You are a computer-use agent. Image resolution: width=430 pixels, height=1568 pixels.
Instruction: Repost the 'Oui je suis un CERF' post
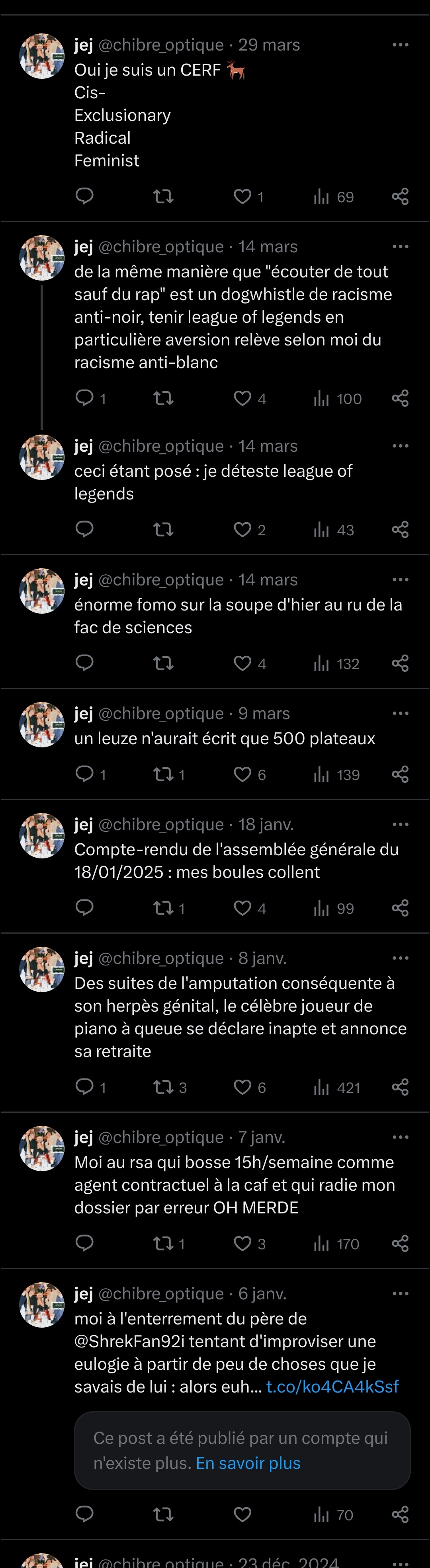tap(163, 197)
